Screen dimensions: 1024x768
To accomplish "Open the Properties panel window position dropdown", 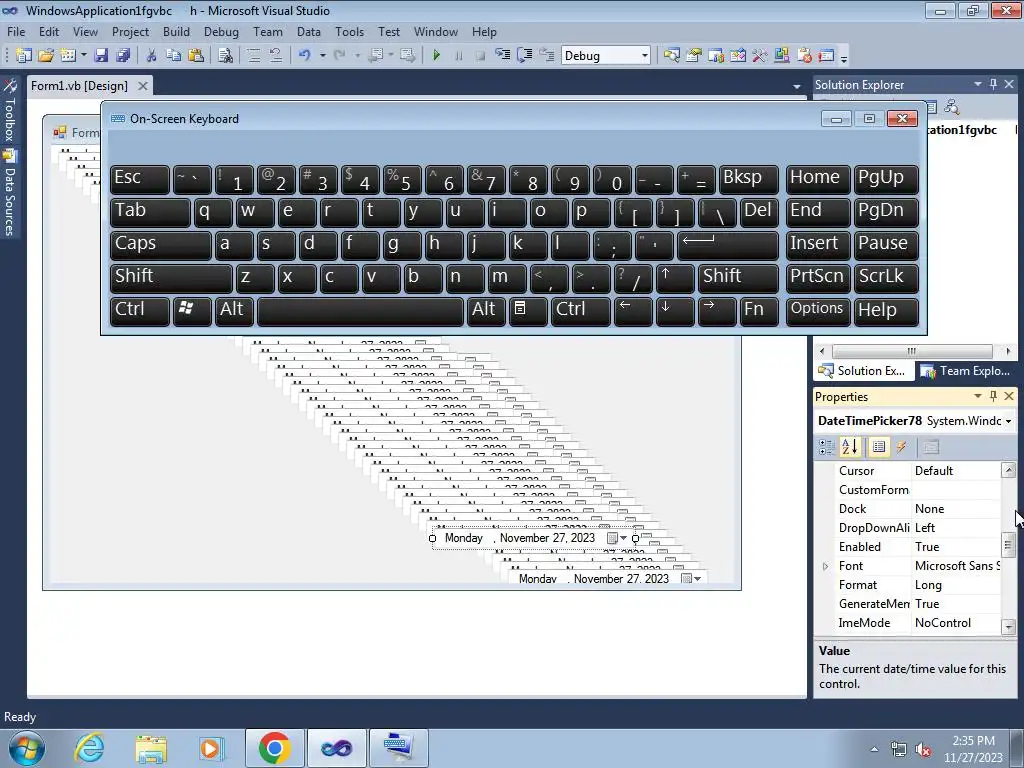I will pyautogui.click(x=978, y=396).
